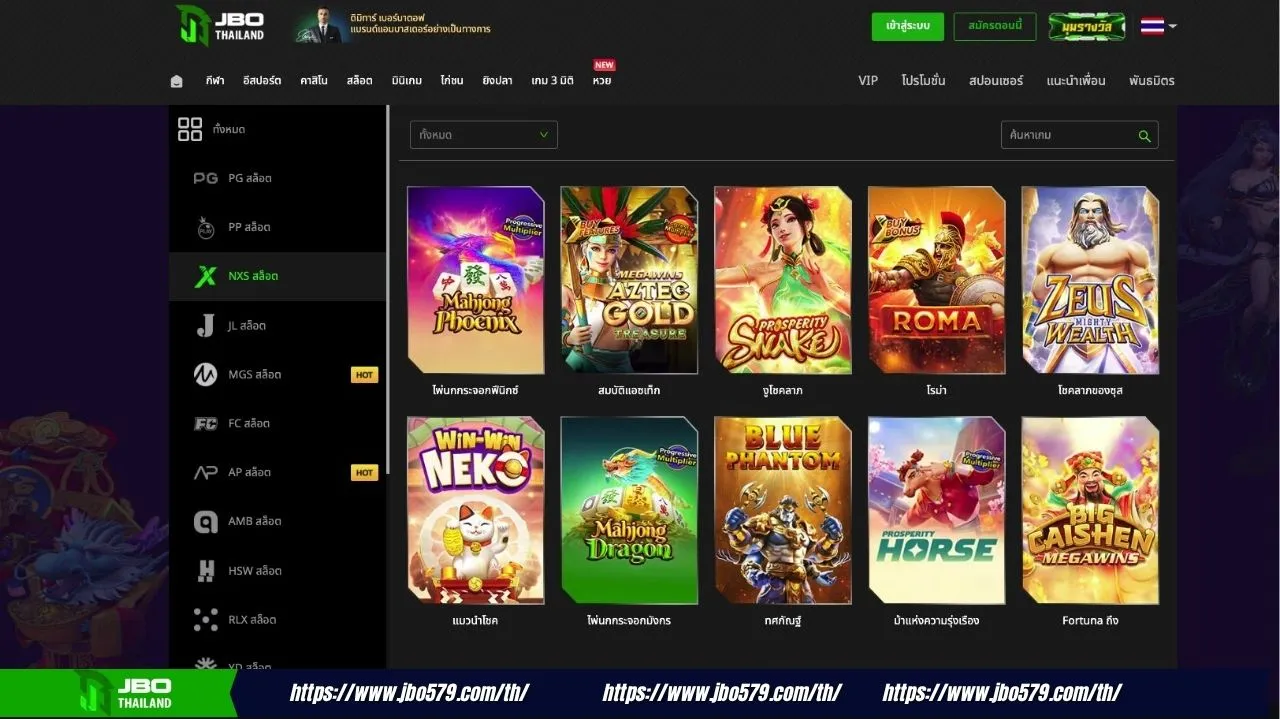
Task: Click the แมวนำโชค game title
Action: point(475,621)
